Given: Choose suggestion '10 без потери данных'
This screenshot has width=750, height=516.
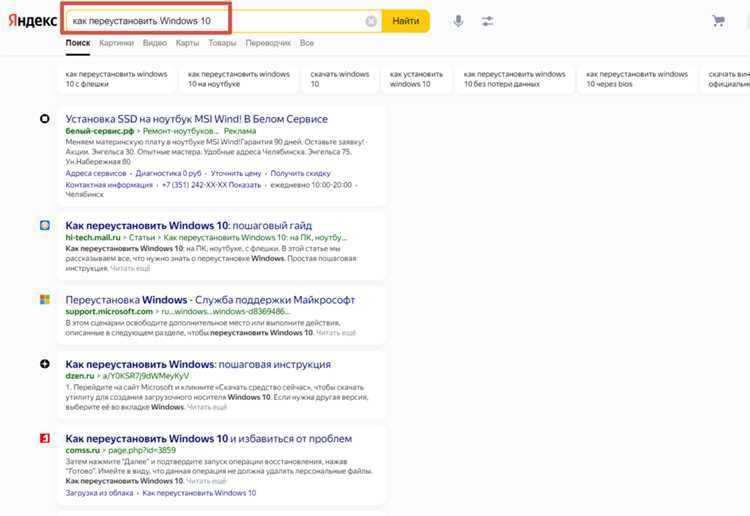Looking at the screenshot, I should [x=515, y=79].
